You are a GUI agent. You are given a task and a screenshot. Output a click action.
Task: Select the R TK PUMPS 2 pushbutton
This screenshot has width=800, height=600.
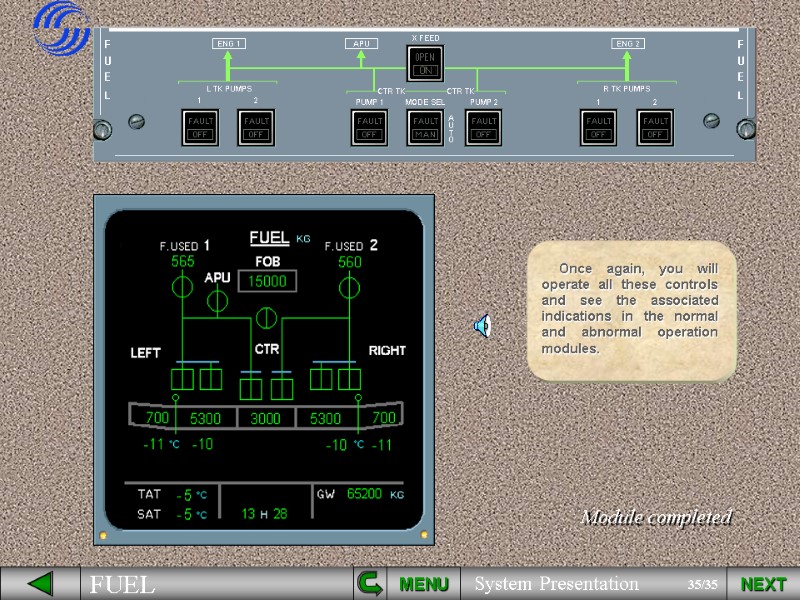coord(655,128)
